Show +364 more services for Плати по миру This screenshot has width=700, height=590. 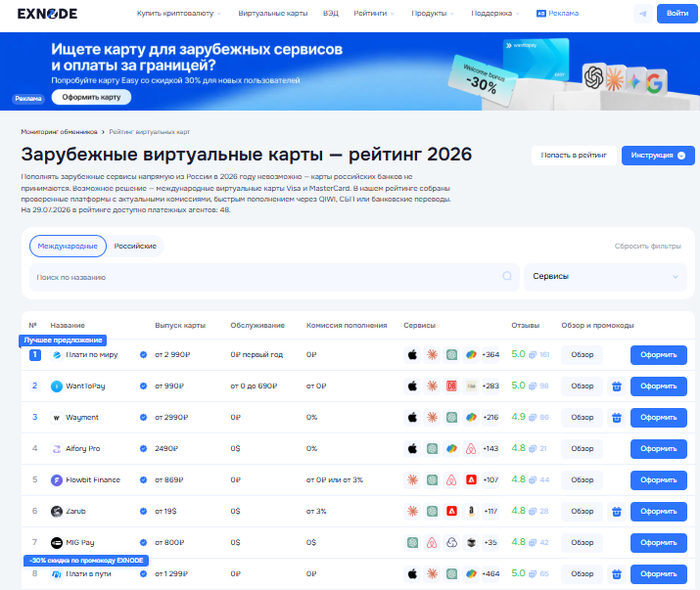pyautogui.click(x=491, y=355)
